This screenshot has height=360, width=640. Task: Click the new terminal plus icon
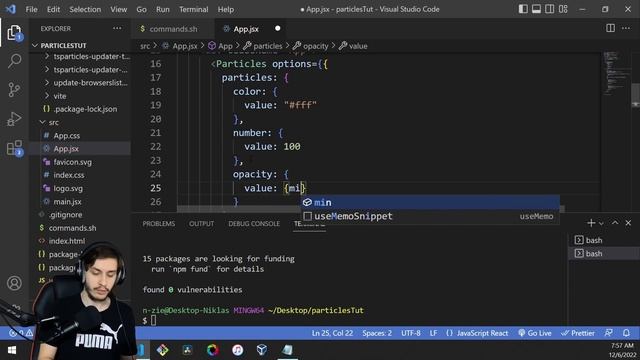[x=590, y=223]
